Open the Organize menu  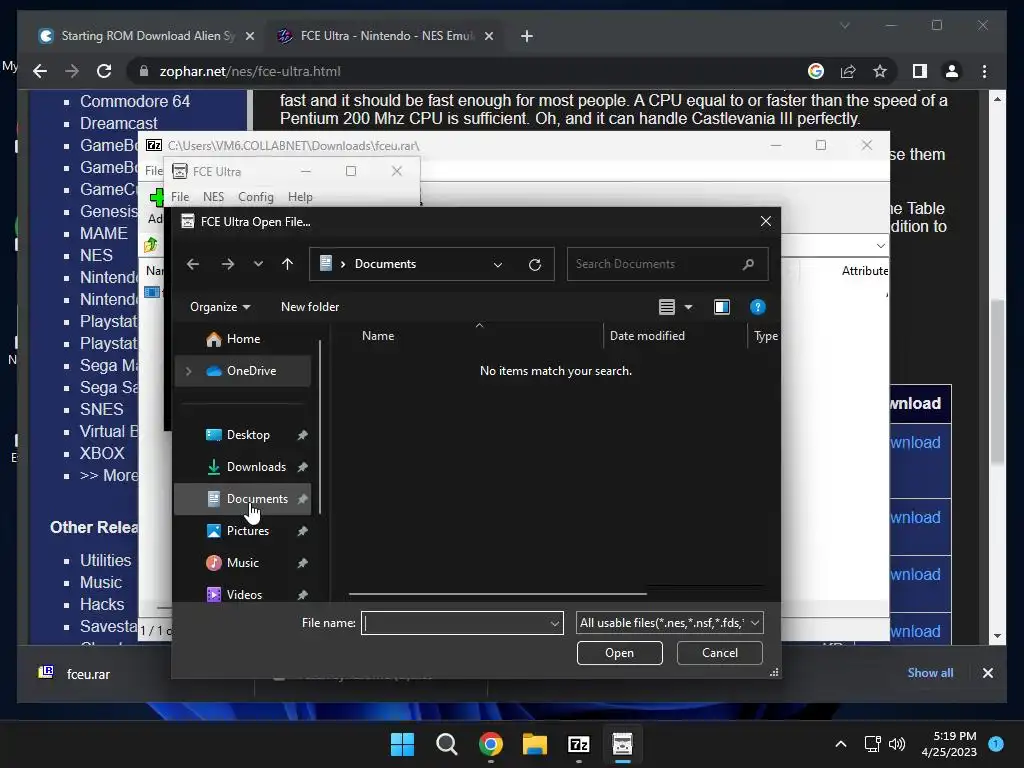point(220,307)
